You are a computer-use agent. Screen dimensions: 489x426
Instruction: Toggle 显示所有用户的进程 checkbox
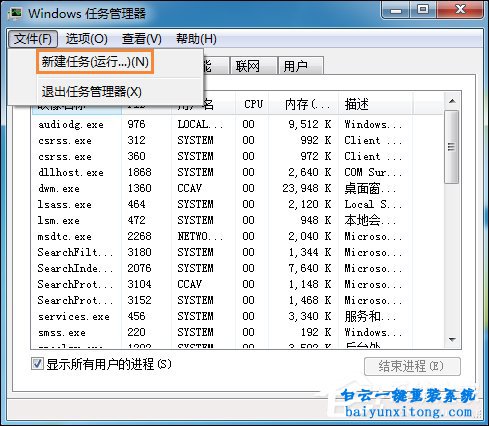37,364
